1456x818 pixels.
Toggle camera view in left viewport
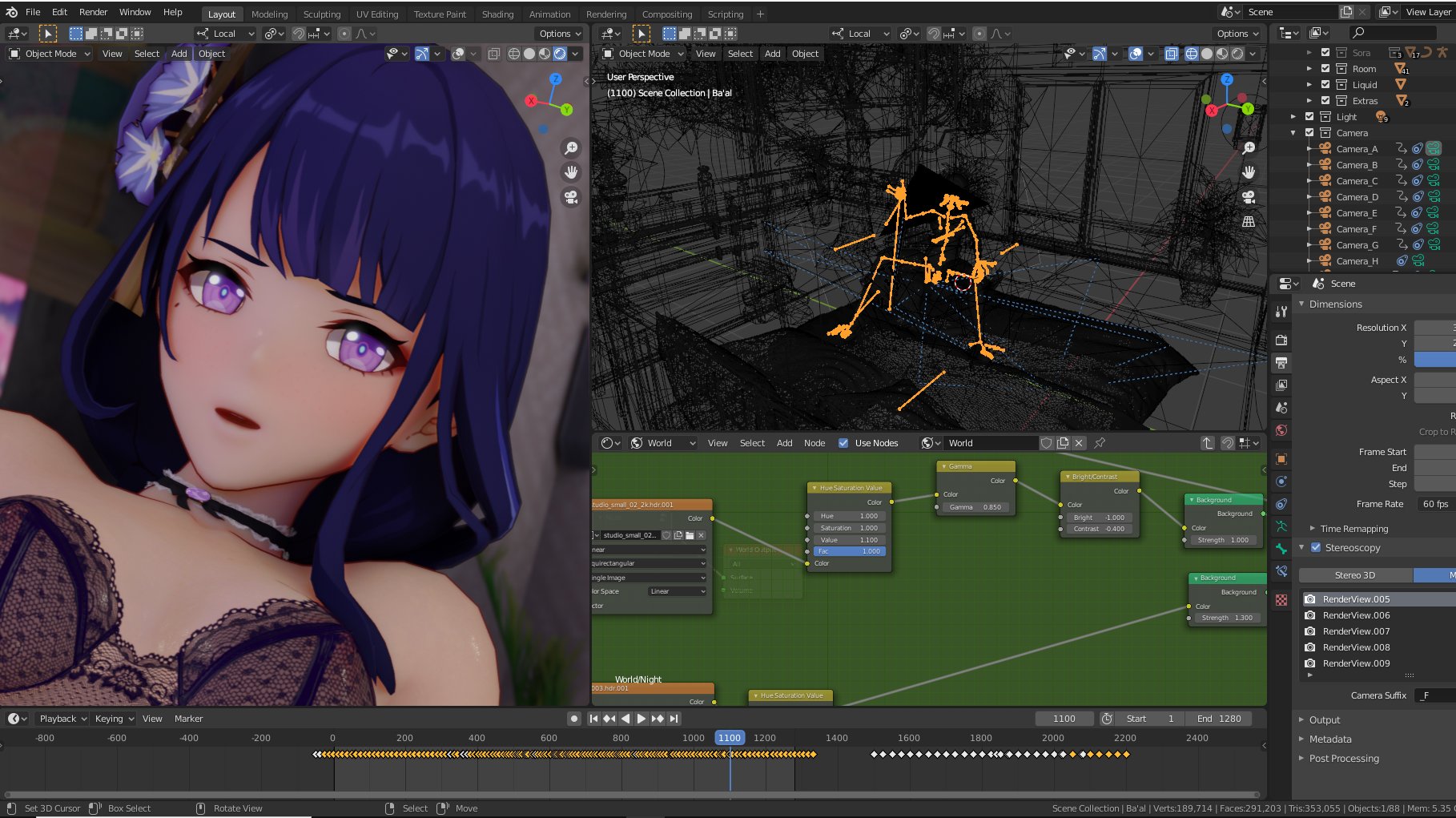(571, 197)
